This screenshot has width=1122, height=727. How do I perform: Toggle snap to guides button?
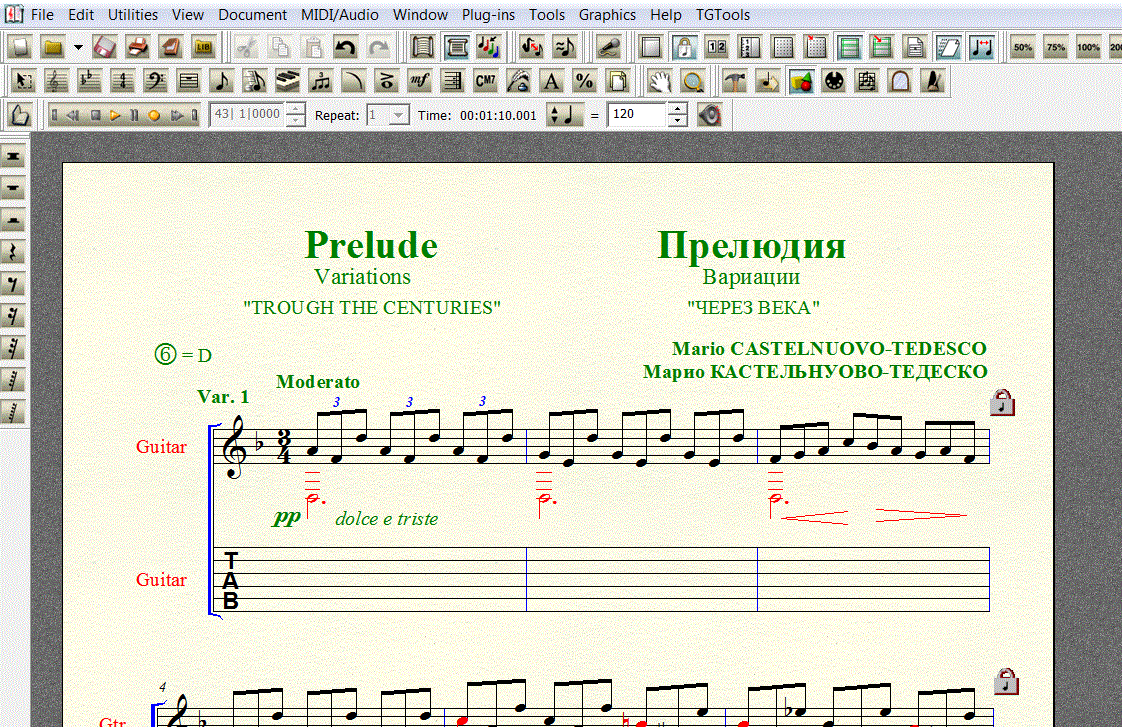[x=882, y=47]
